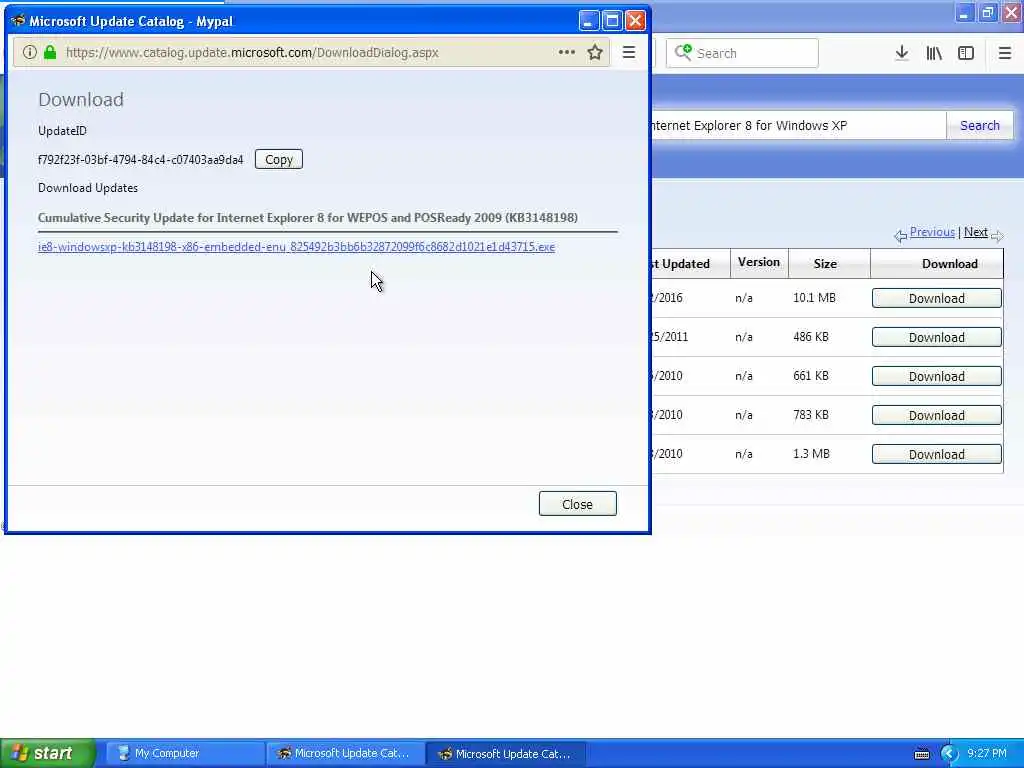The height and width of the screenshot is (768, 1024).
Task: Click the catalog search query text box
Action: [798, 125]
